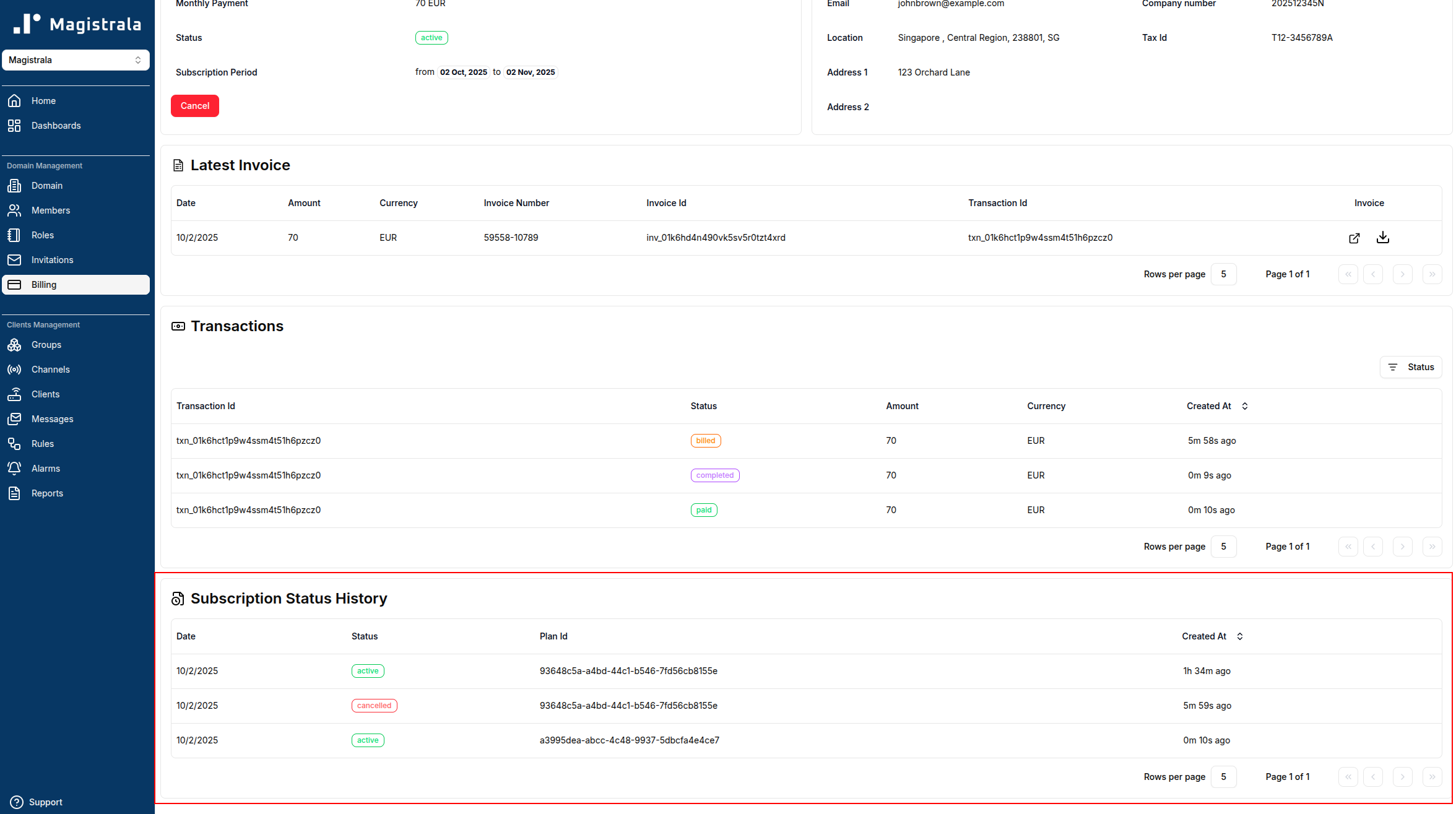Go to Channels in the sidebar
The image size is (1456, 814).
click(x=50, y=370)
